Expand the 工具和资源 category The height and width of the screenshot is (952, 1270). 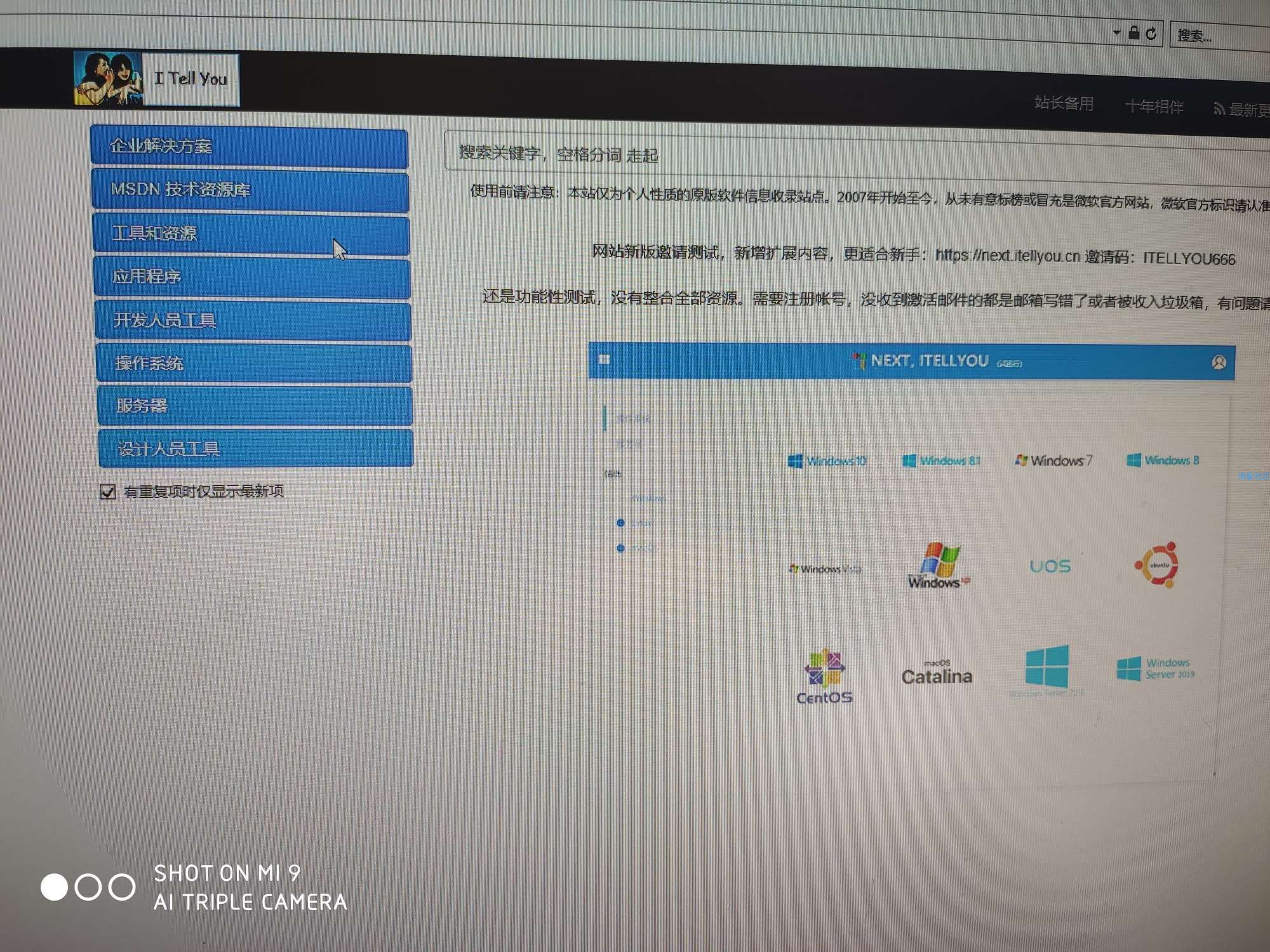coord(251,234)
